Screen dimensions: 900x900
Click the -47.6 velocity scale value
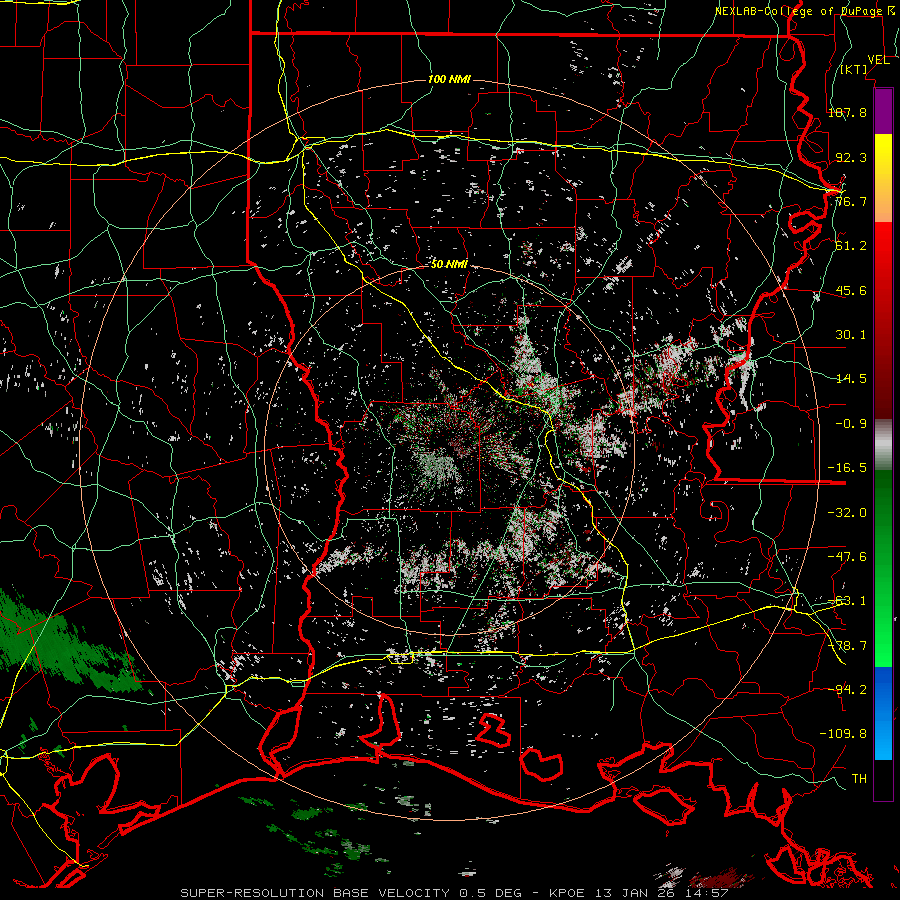847,557
